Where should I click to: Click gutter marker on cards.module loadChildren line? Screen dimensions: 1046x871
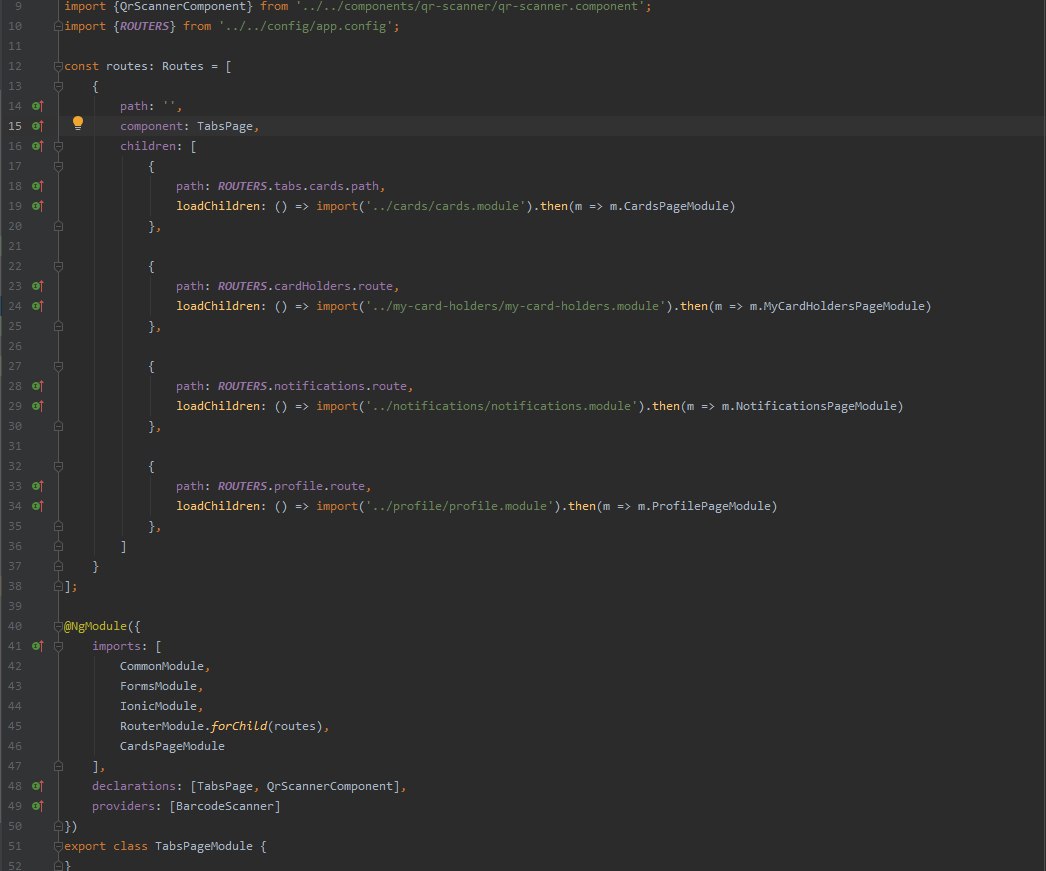click(x=38, y=206)
